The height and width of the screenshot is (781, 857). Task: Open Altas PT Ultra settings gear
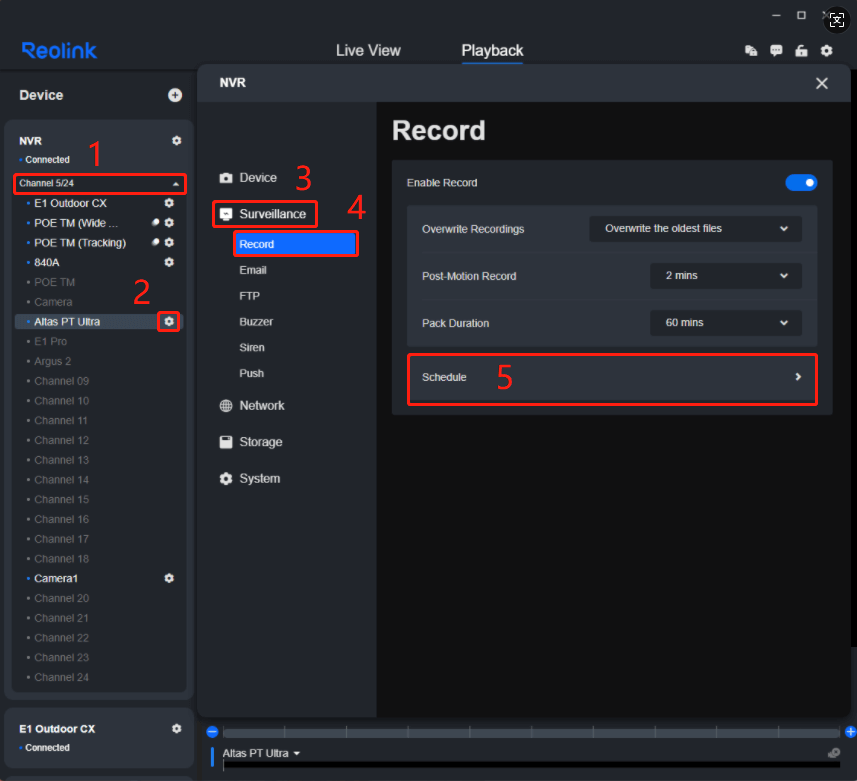[169, 321]
